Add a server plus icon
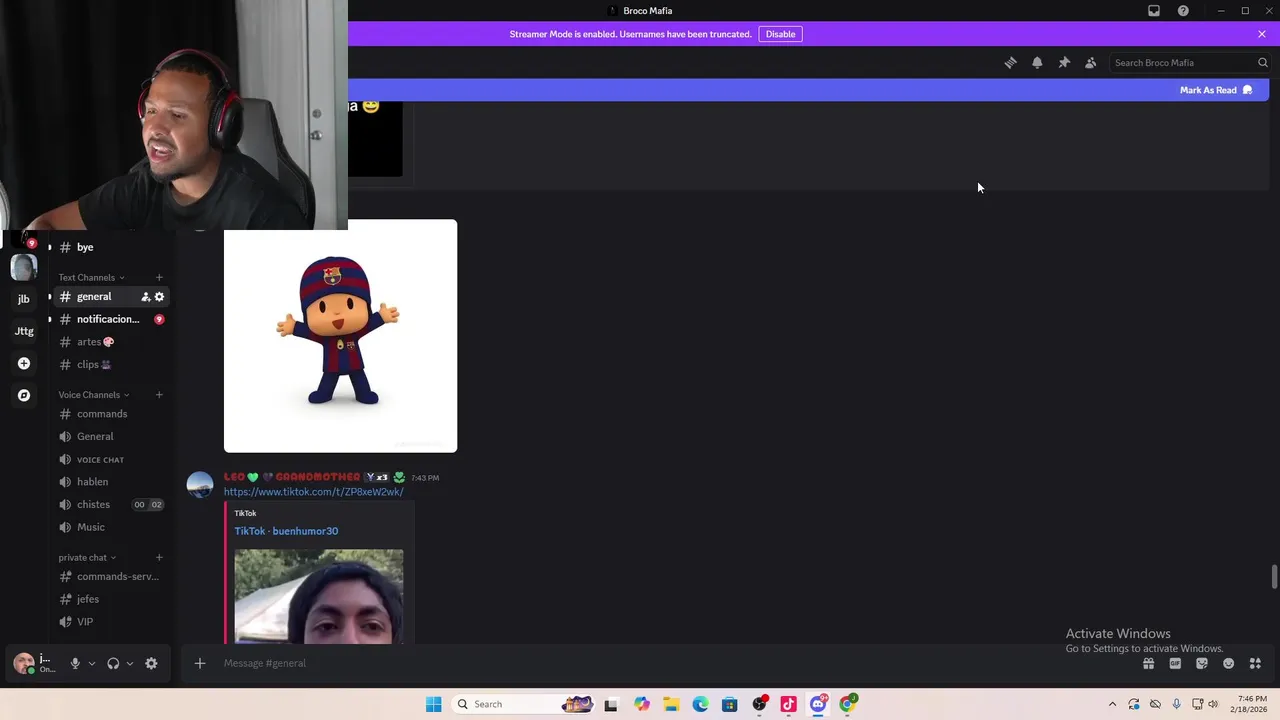The height and width of the screenshot is (720, 1280). click(24, 363)
